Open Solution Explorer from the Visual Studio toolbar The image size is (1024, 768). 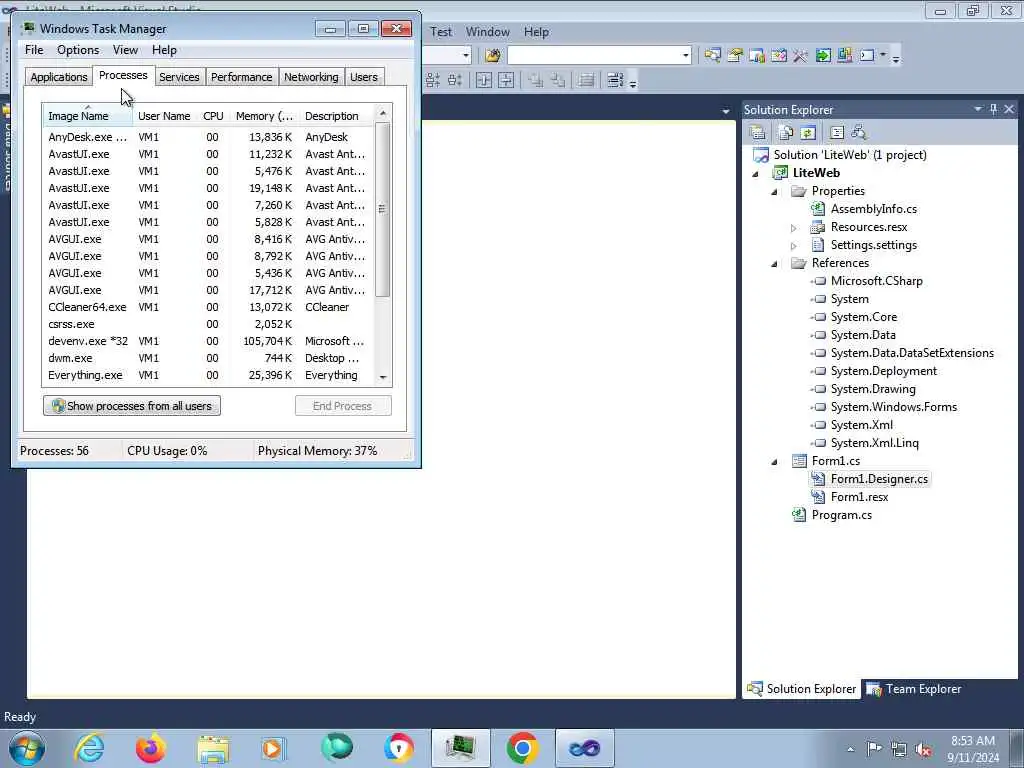point(713,56)
